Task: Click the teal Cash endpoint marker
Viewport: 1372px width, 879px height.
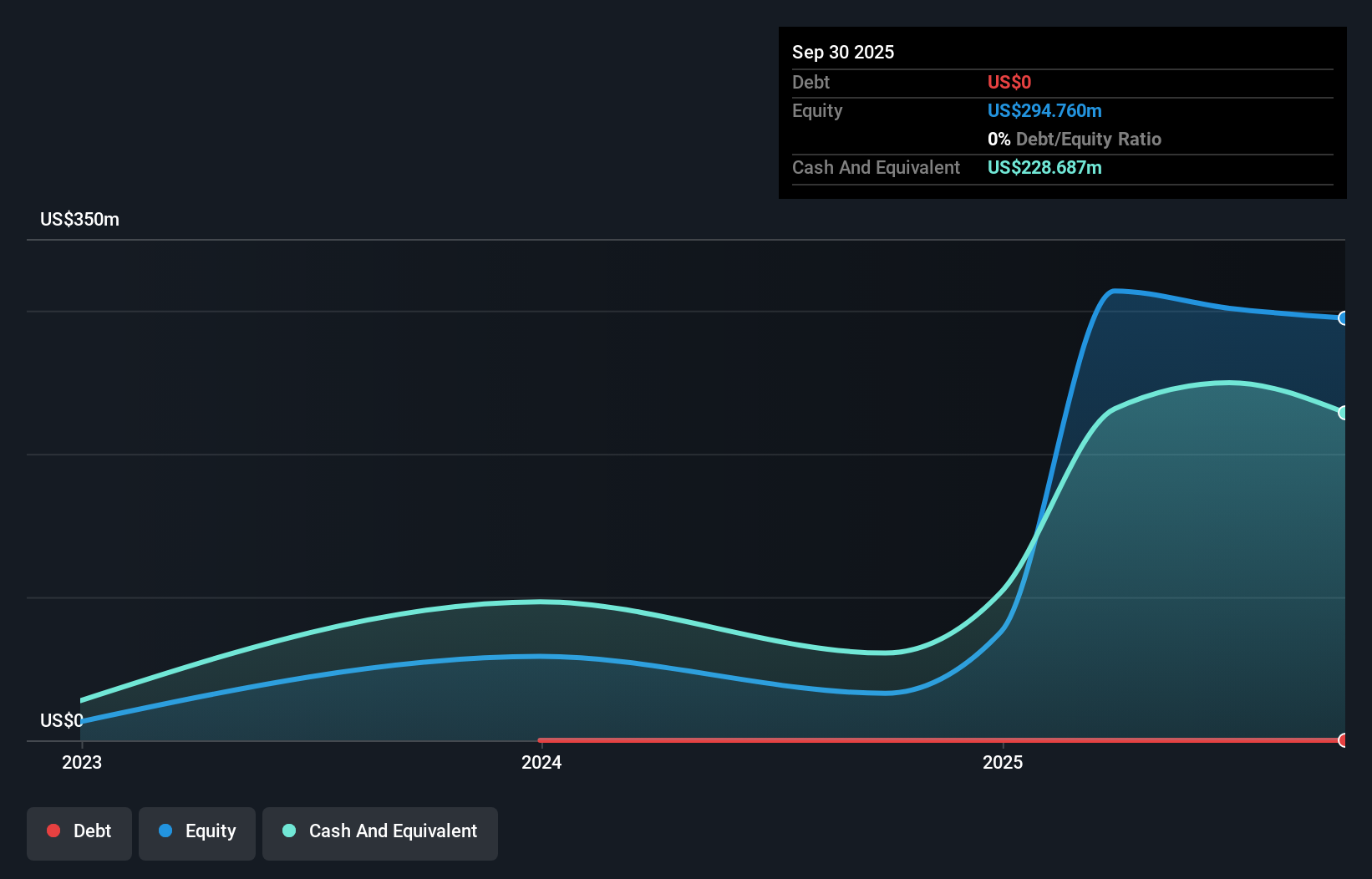Action: coord(1344,413)
